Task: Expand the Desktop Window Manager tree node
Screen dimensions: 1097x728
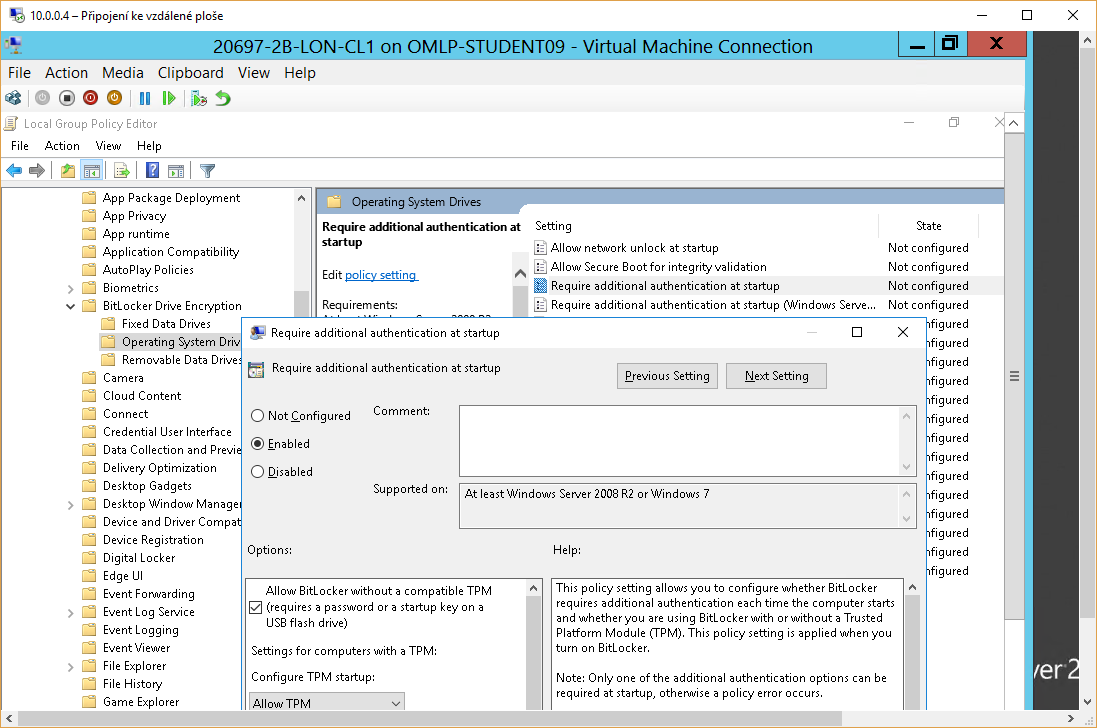Action: (71, 504)
